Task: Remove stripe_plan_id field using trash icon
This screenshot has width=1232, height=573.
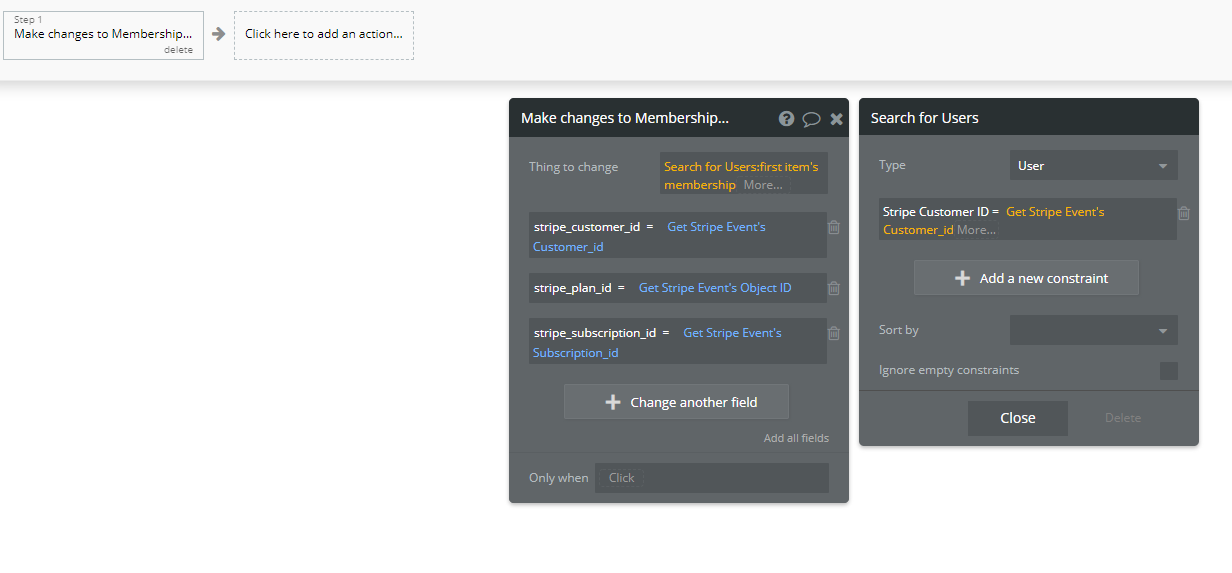Action: [x=834, y=288]
